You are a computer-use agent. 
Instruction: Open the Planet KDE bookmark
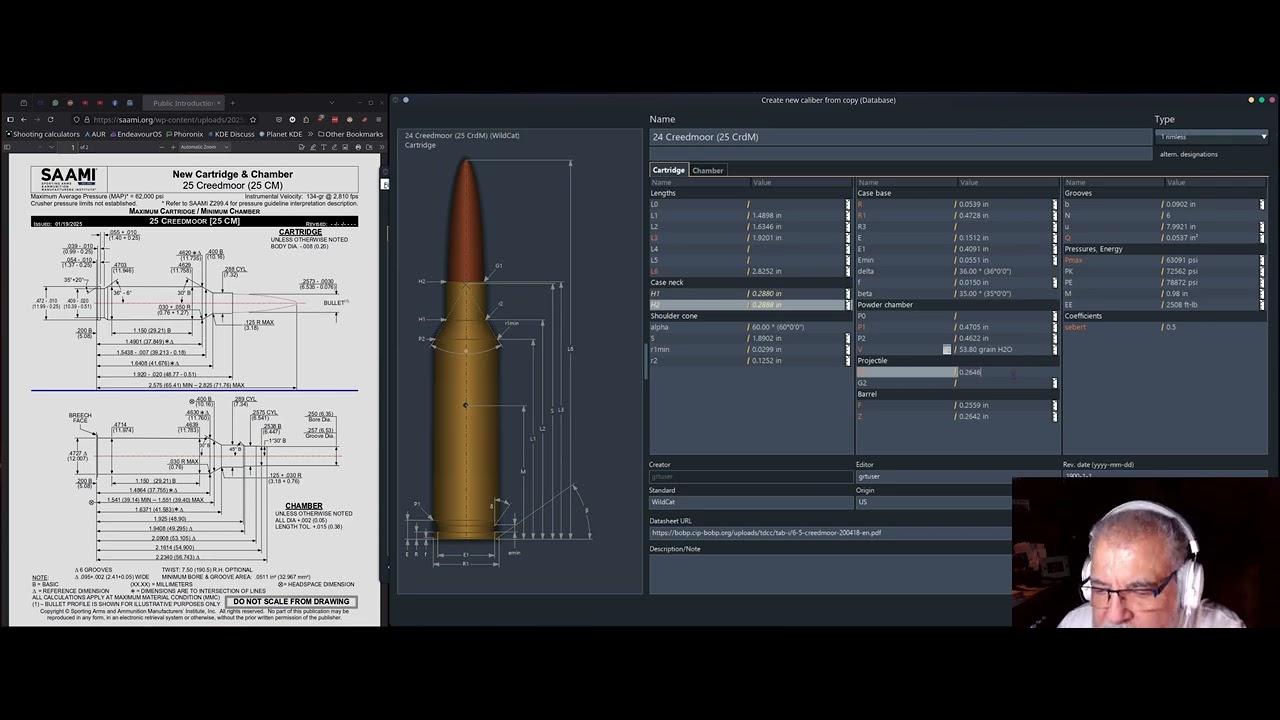[x=281, y=134]
